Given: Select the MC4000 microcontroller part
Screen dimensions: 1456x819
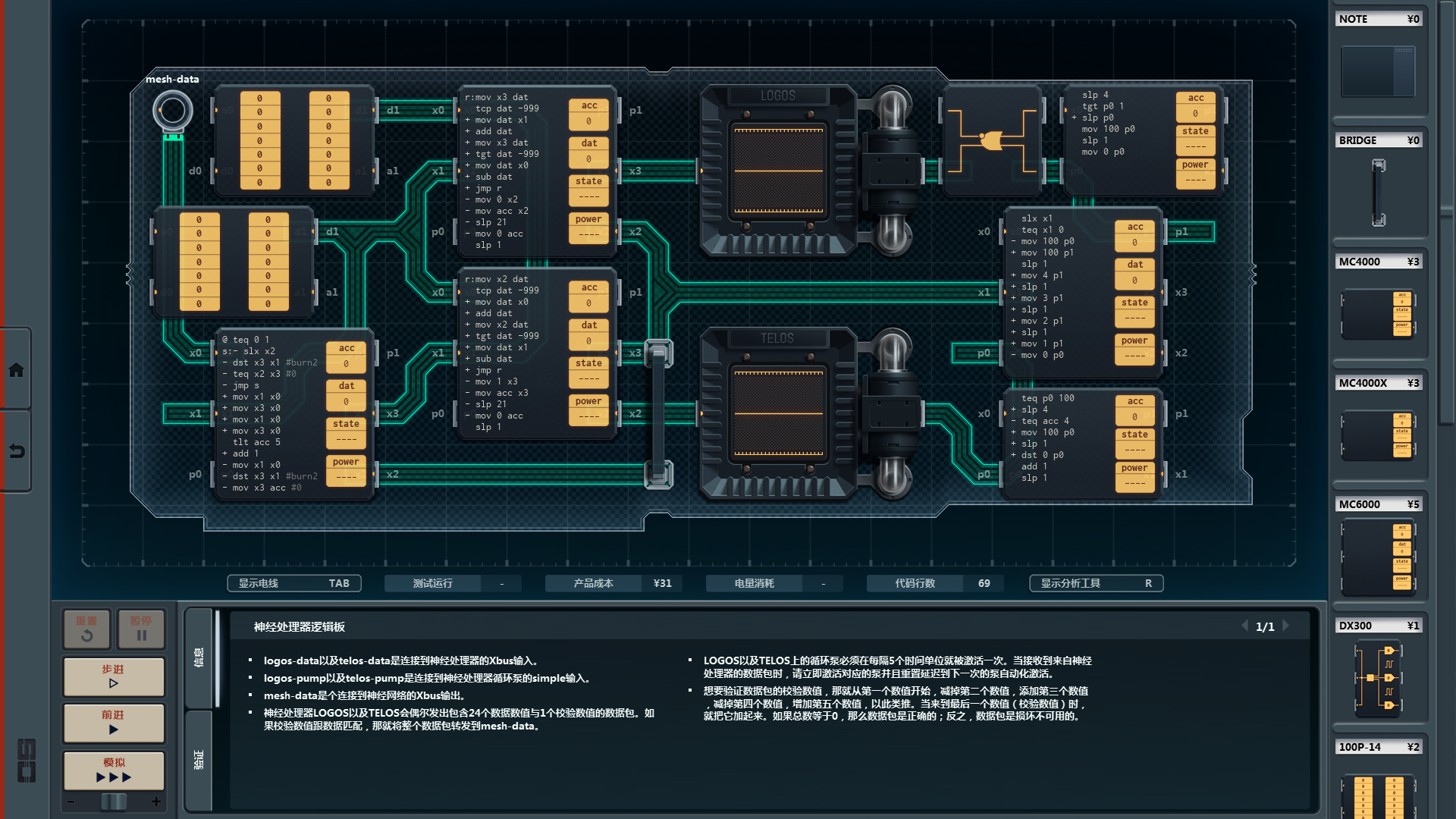Looking at the screenshot, I should click(x=1377, y=314).
